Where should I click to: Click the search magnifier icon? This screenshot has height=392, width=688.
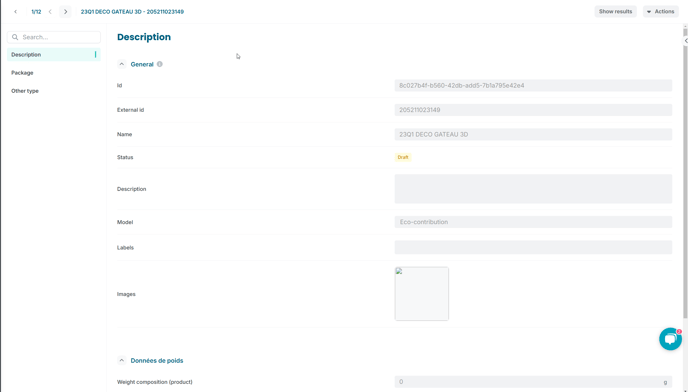coord(15,37)
